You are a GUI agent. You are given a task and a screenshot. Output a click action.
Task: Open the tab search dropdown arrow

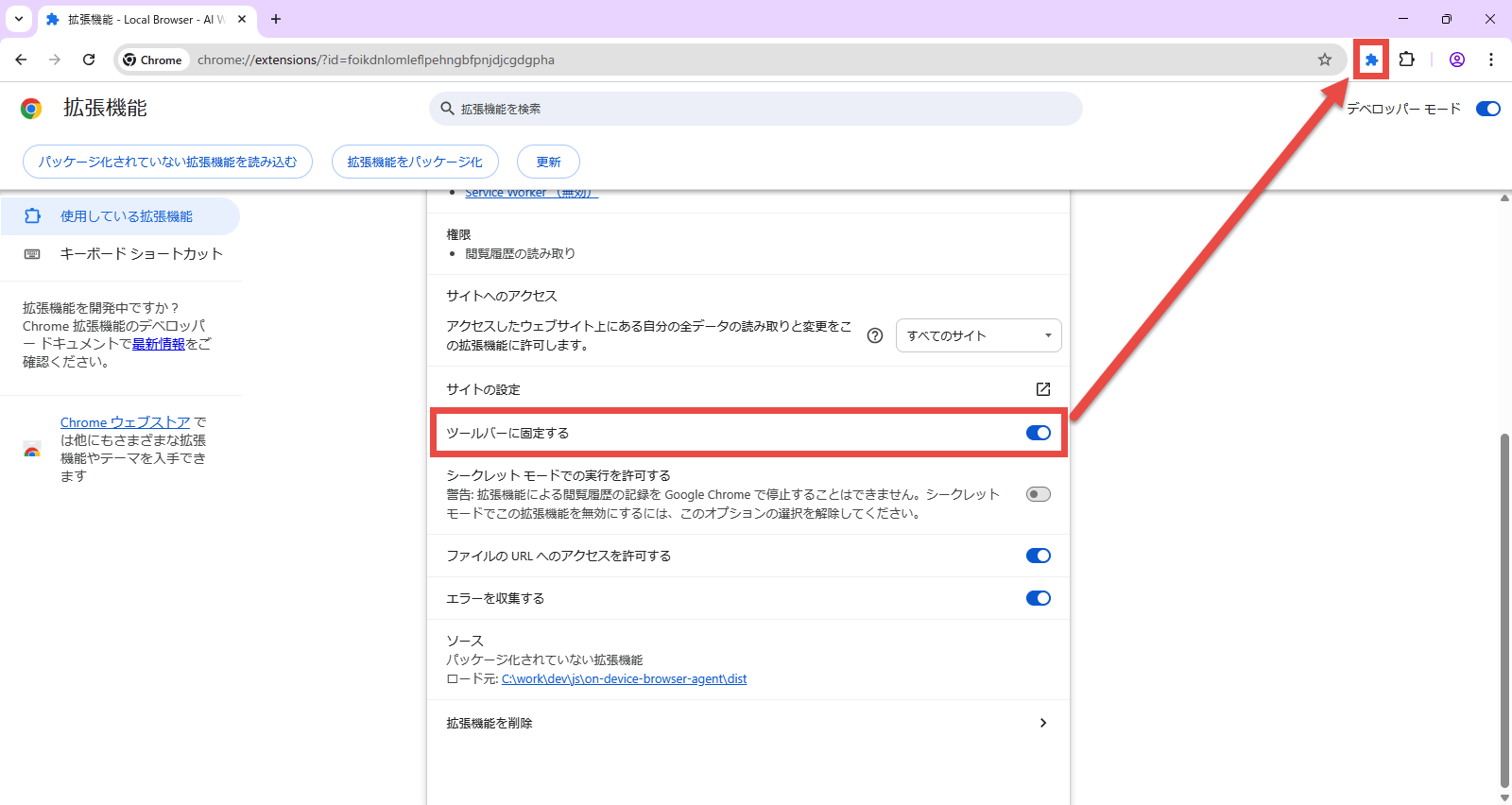pos(19,19)
